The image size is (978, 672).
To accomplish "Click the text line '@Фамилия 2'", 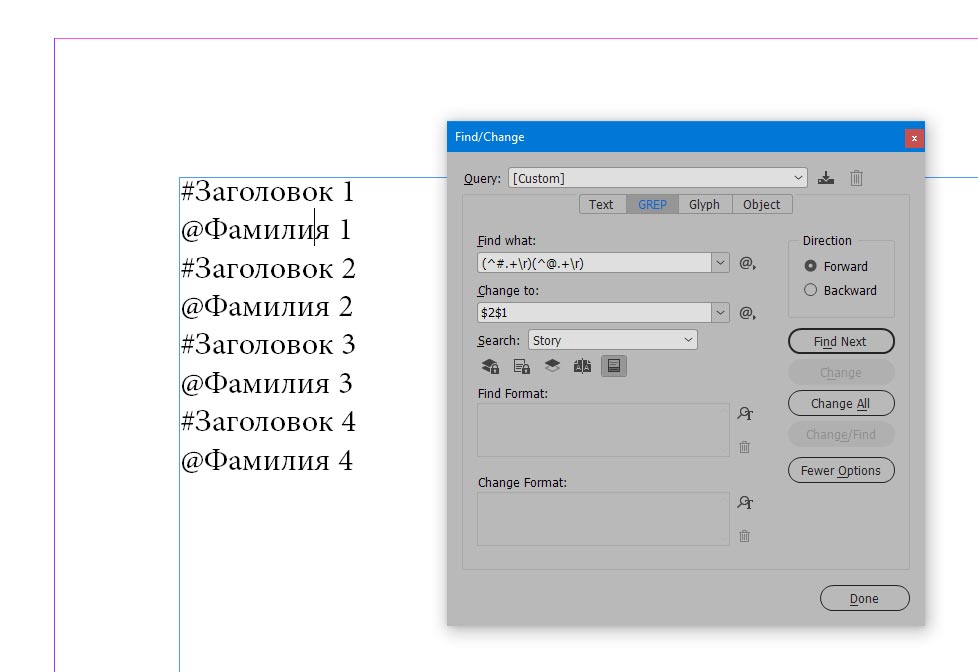I will point(267,307).
